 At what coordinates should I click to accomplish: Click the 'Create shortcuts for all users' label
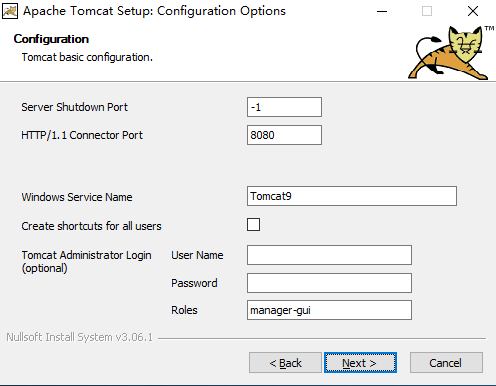(91, 226)
